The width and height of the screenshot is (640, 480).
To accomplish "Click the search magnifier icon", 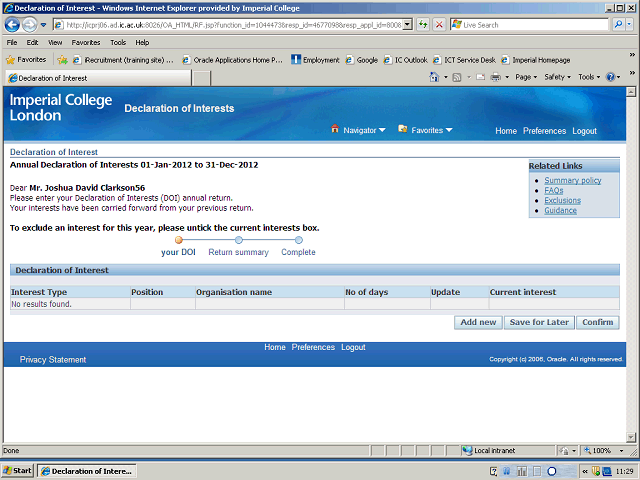I will point(617,24).
